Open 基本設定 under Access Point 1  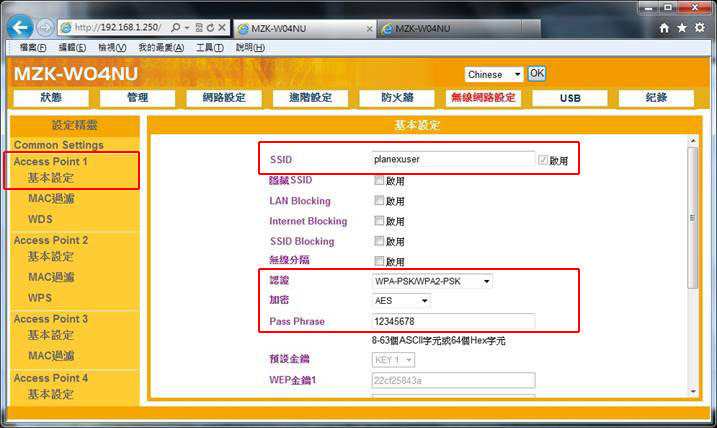(51, 178)
